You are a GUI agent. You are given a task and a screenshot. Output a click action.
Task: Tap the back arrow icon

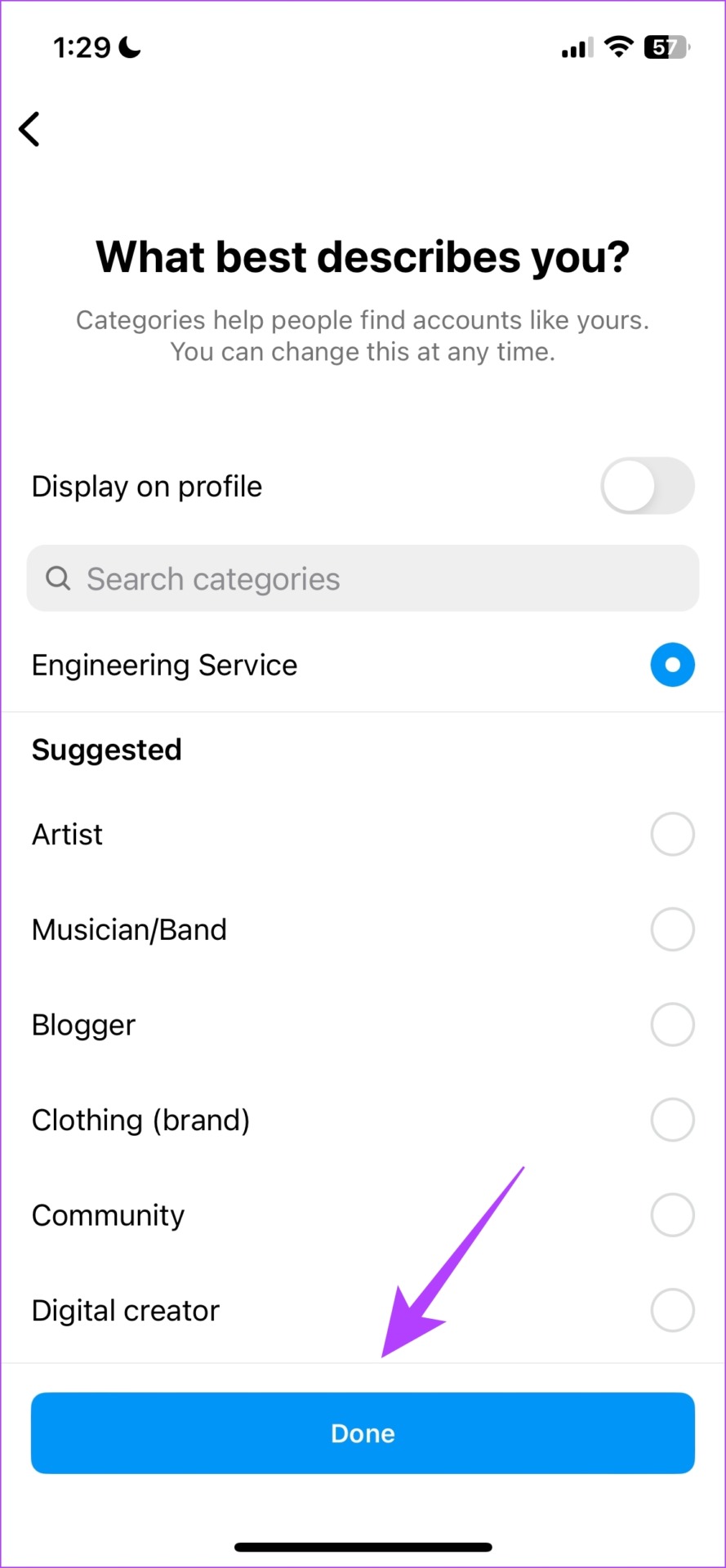point(29,129)
